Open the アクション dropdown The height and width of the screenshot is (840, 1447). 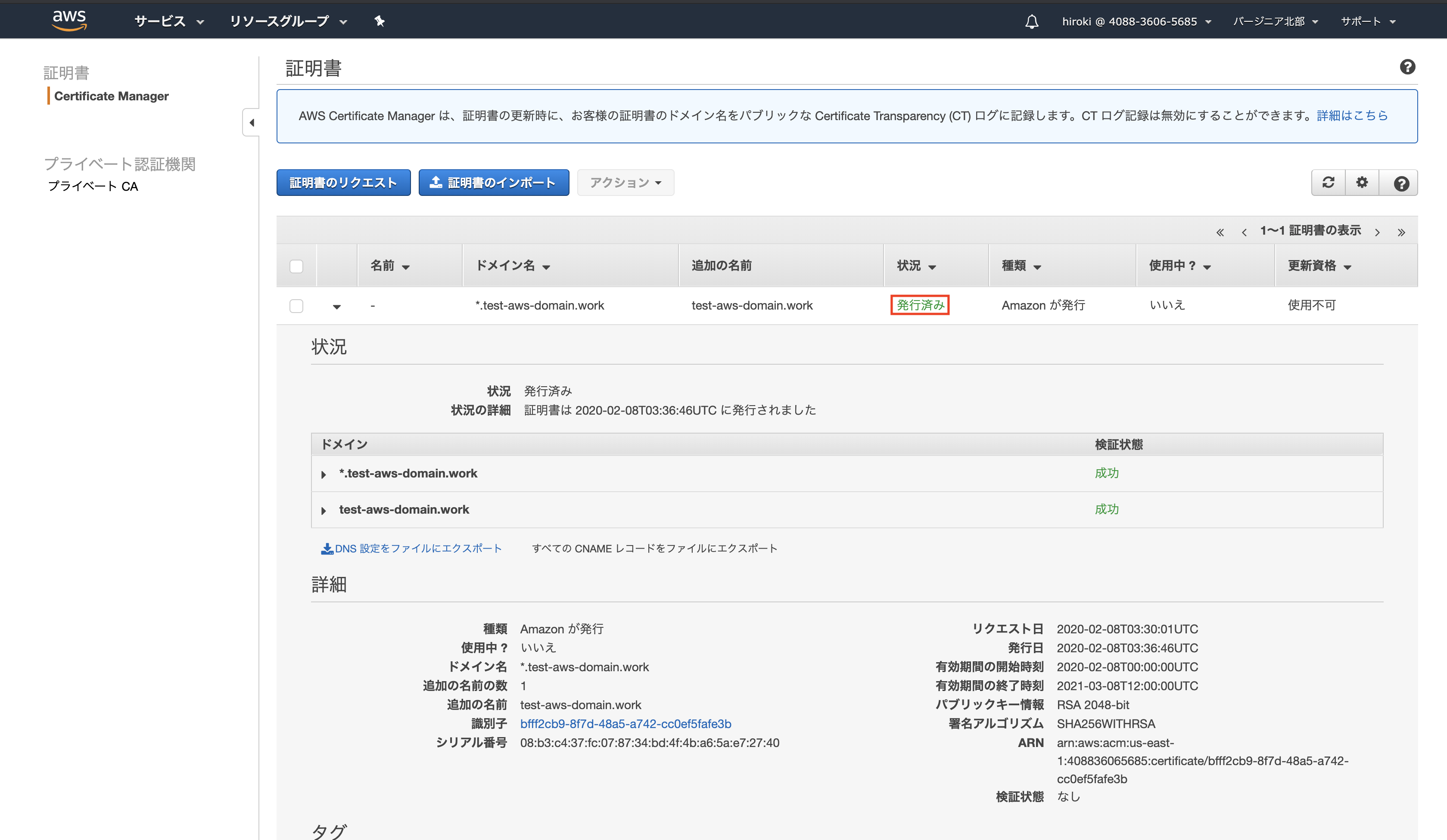pos(625,183)
